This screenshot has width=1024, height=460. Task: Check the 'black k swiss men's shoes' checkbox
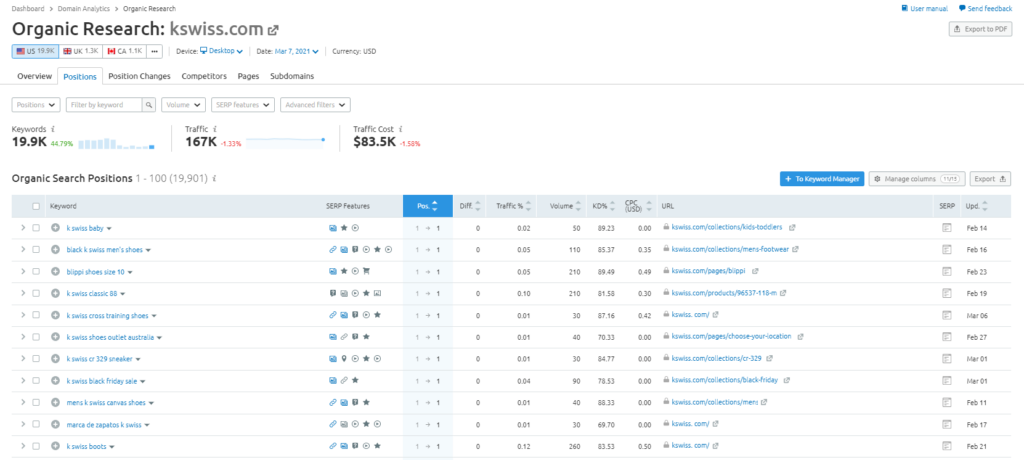coord(37,250)
